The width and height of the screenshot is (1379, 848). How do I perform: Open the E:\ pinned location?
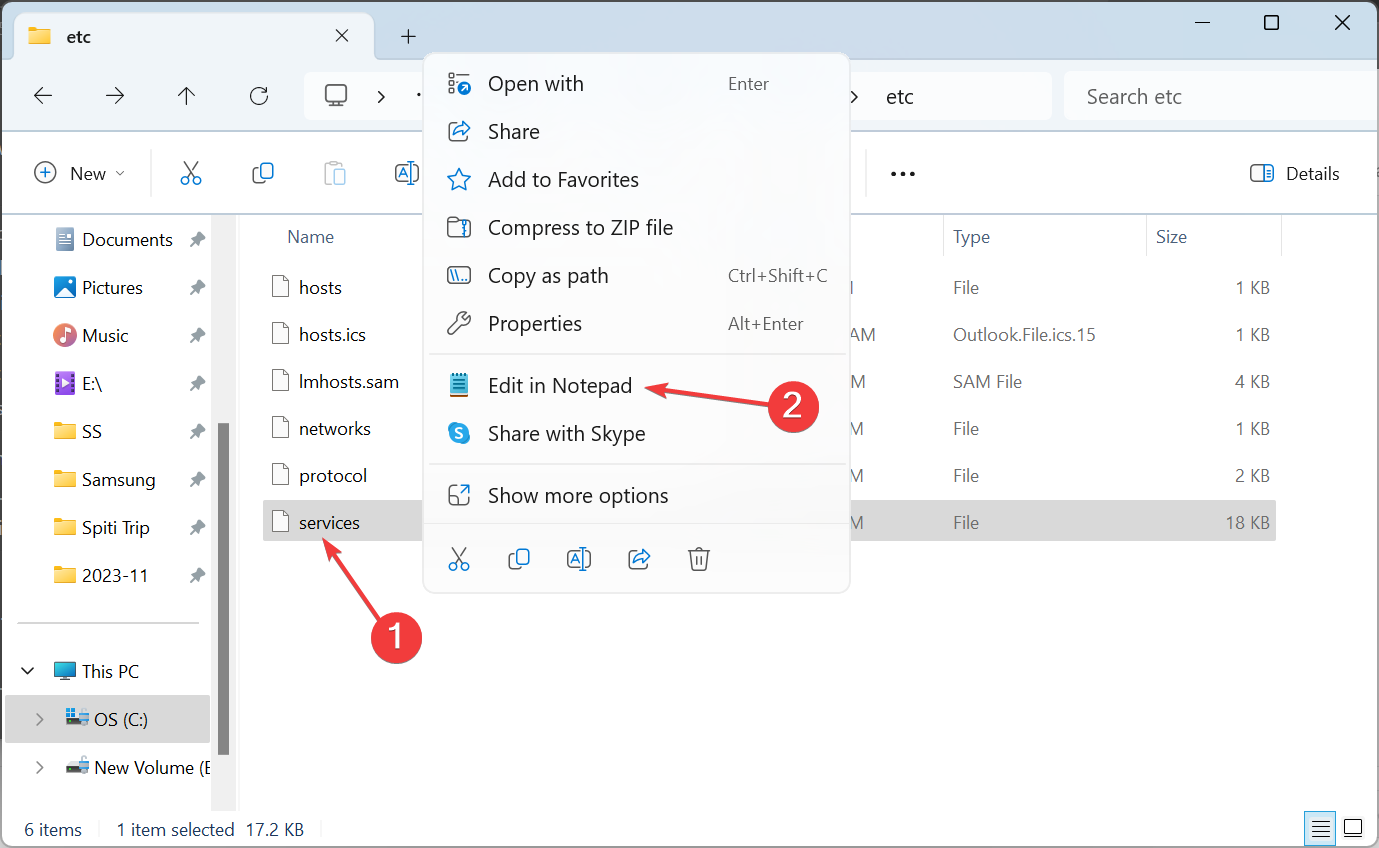[x=92, y=384]
